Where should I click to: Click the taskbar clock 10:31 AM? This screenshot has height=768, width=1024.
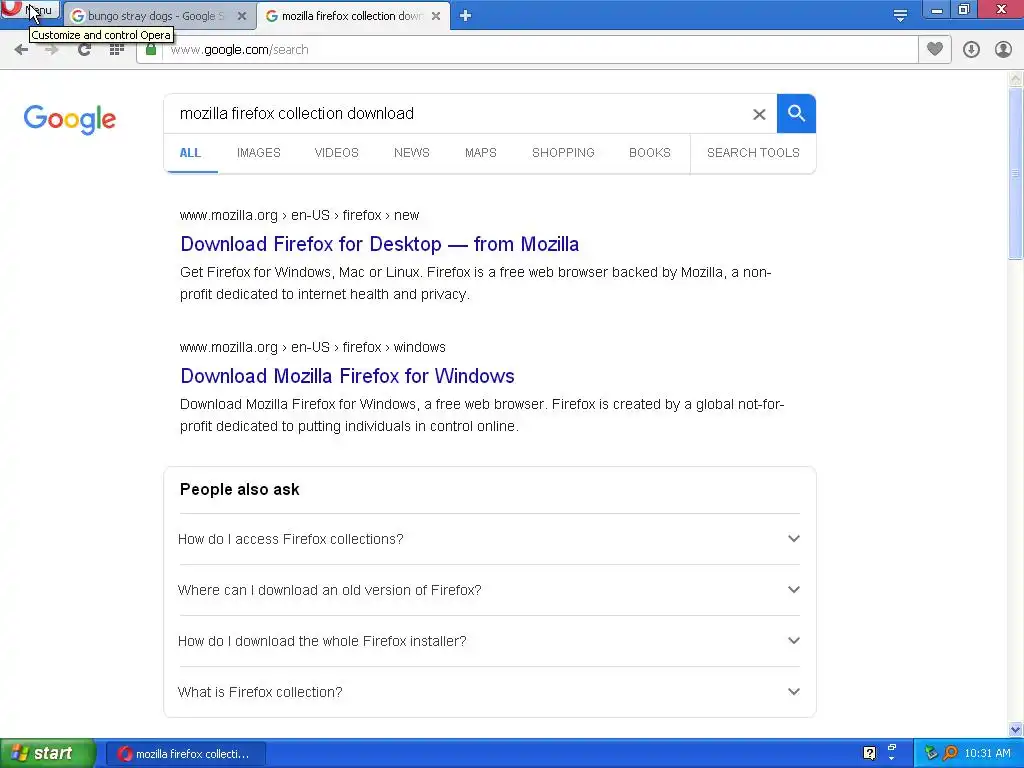[987, 754]
